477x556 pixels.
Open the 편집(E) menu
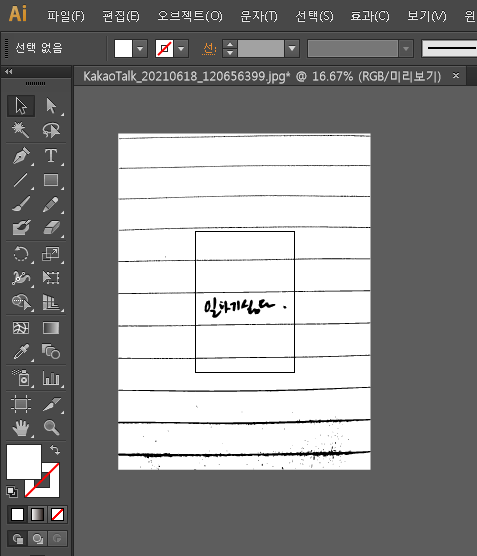click(x=121, y=16)
